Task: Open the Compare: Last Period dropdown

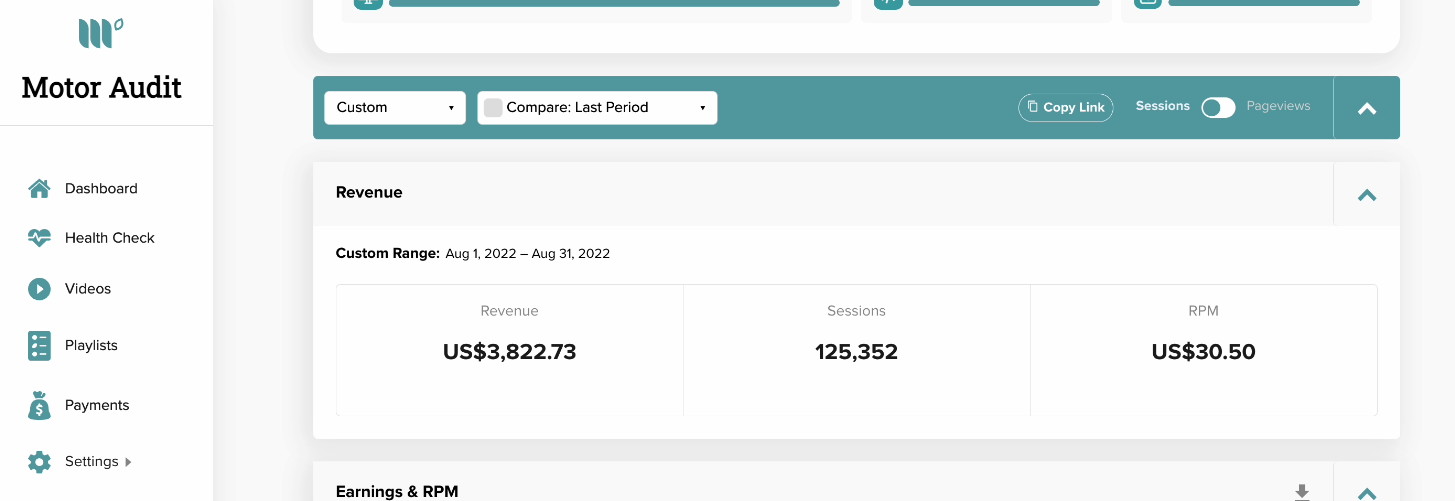Action: (597, 107)
